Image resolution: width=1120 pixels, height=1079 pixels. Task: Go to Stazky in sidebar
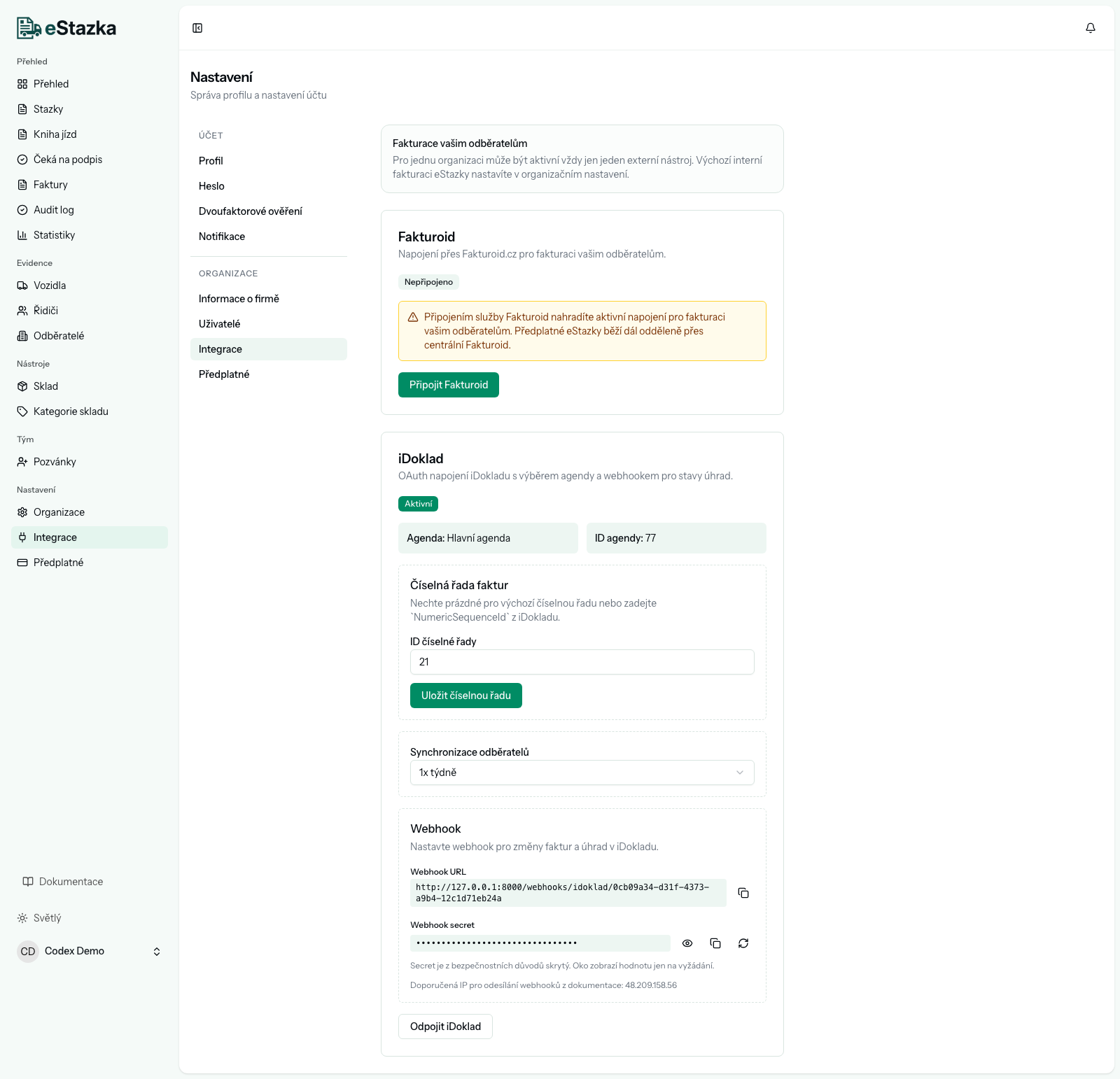click(x=90, y=109)
